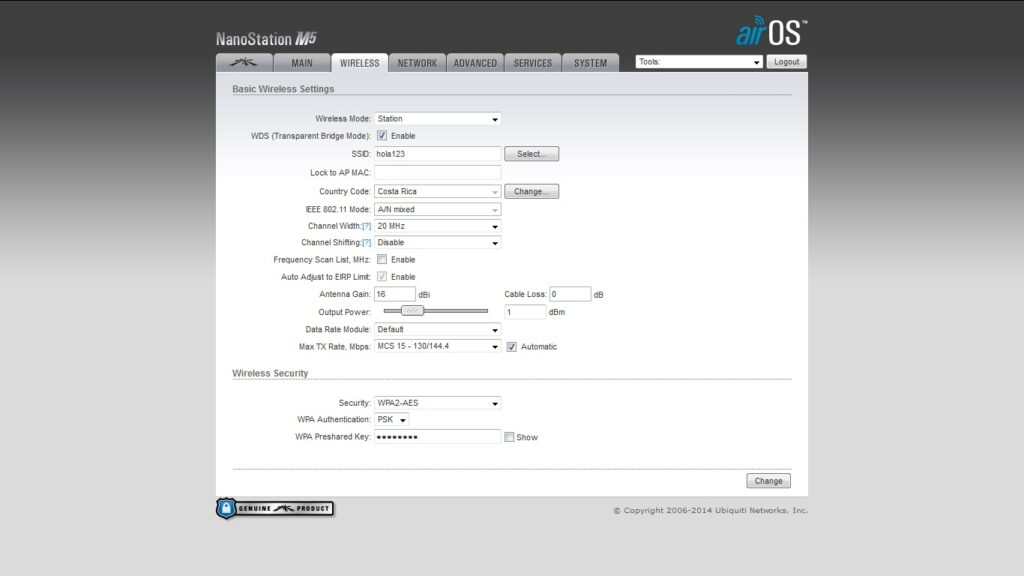Viewport: 1024px width, 576px height.
Task: Click the Cable Loss field
Action: click(570, 295)
